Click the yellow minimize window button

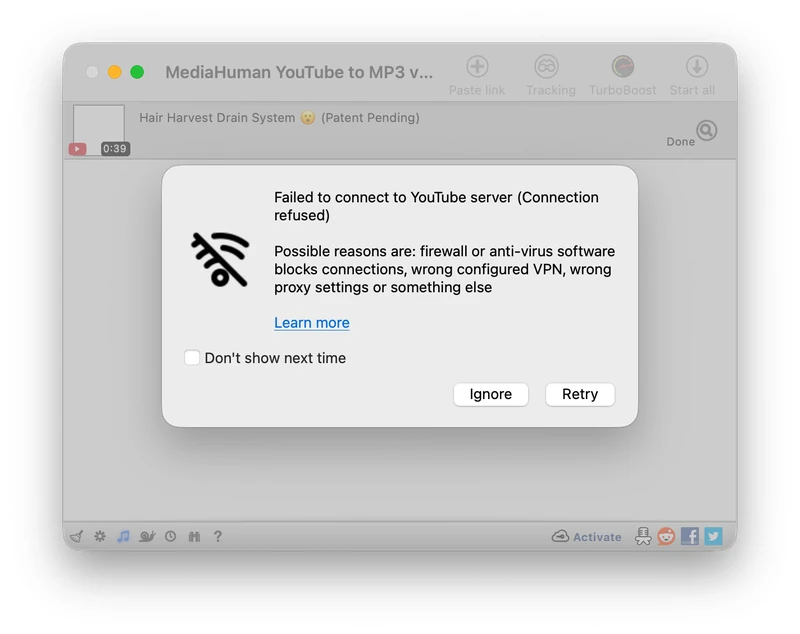tap(115, 72)
